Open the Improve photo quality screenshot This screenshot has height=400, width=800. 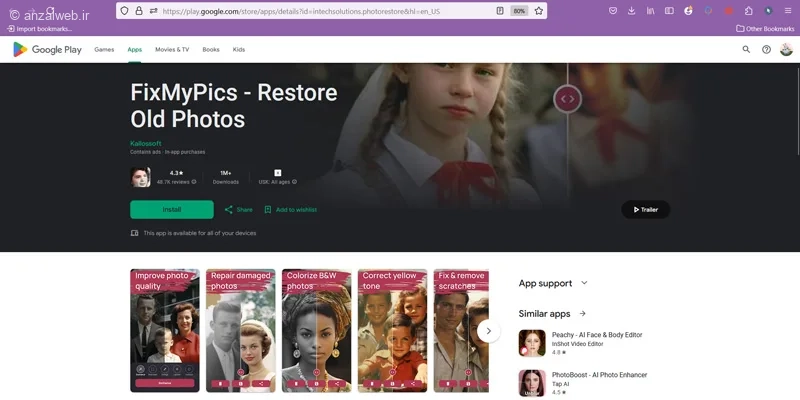165,331
